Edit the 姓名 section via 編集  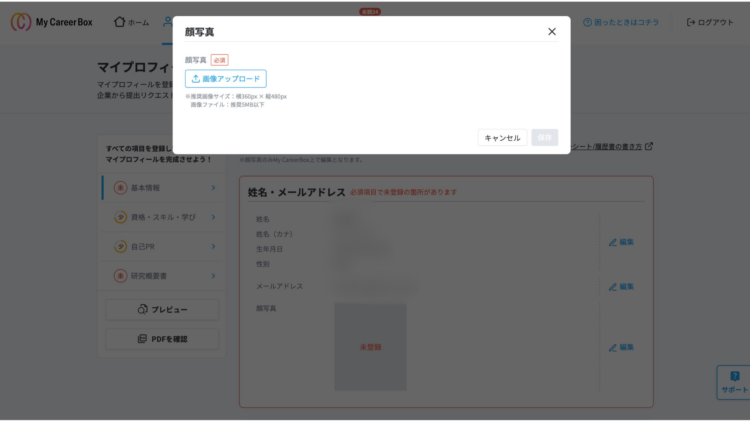pyautogui.click(x=621, y=242)
